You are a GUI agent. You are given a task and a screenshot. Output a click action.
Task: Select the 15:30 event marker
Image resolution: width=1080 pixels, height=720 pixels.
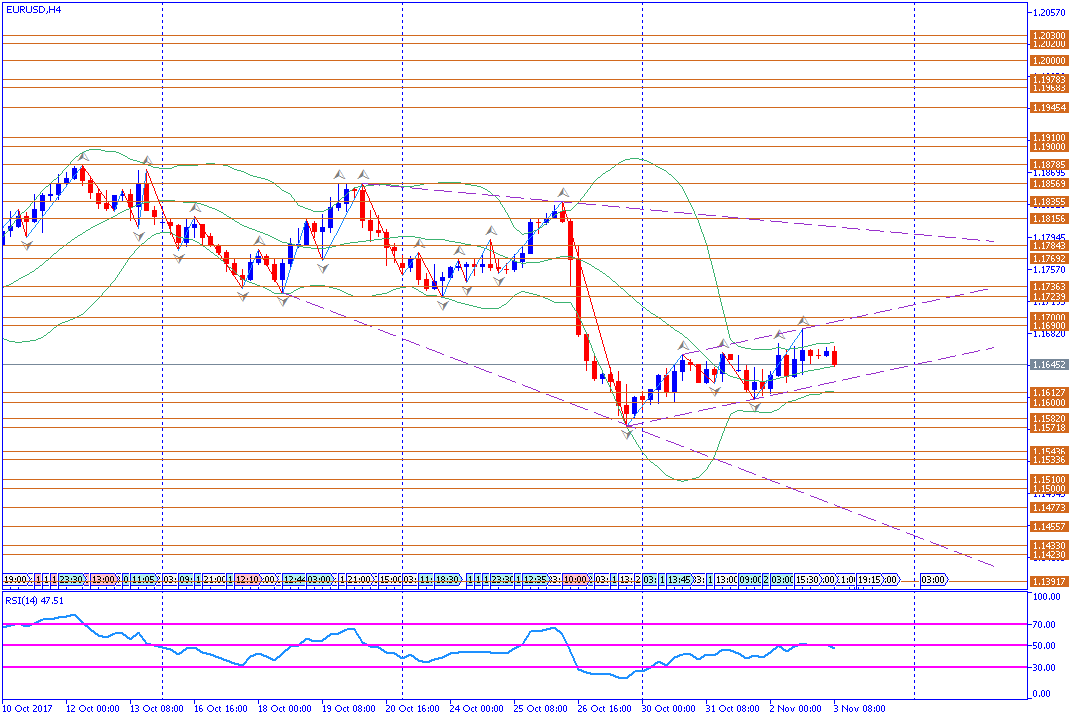pos(807,579)
